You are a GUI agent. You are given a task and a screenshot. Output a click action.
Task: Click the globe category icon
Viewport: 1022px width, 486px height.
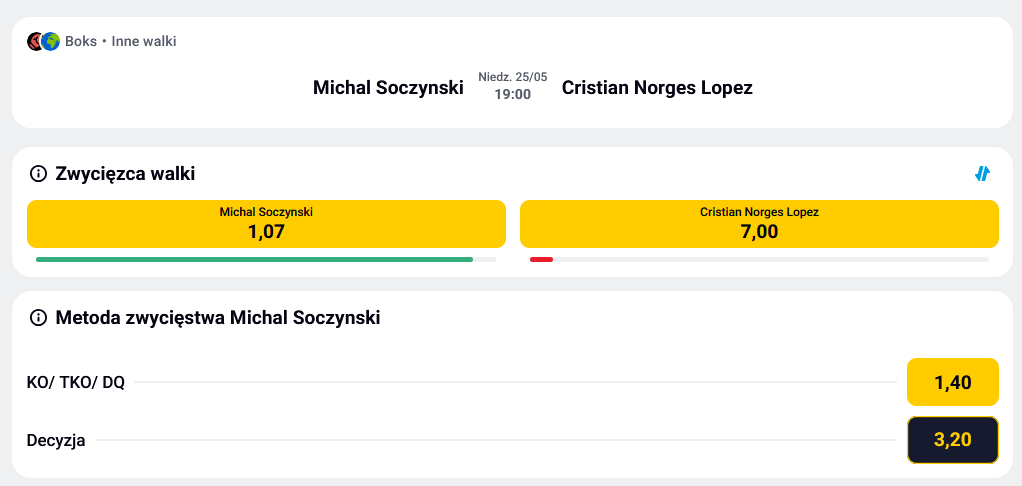pyautogui.click(x=51, y=41)
